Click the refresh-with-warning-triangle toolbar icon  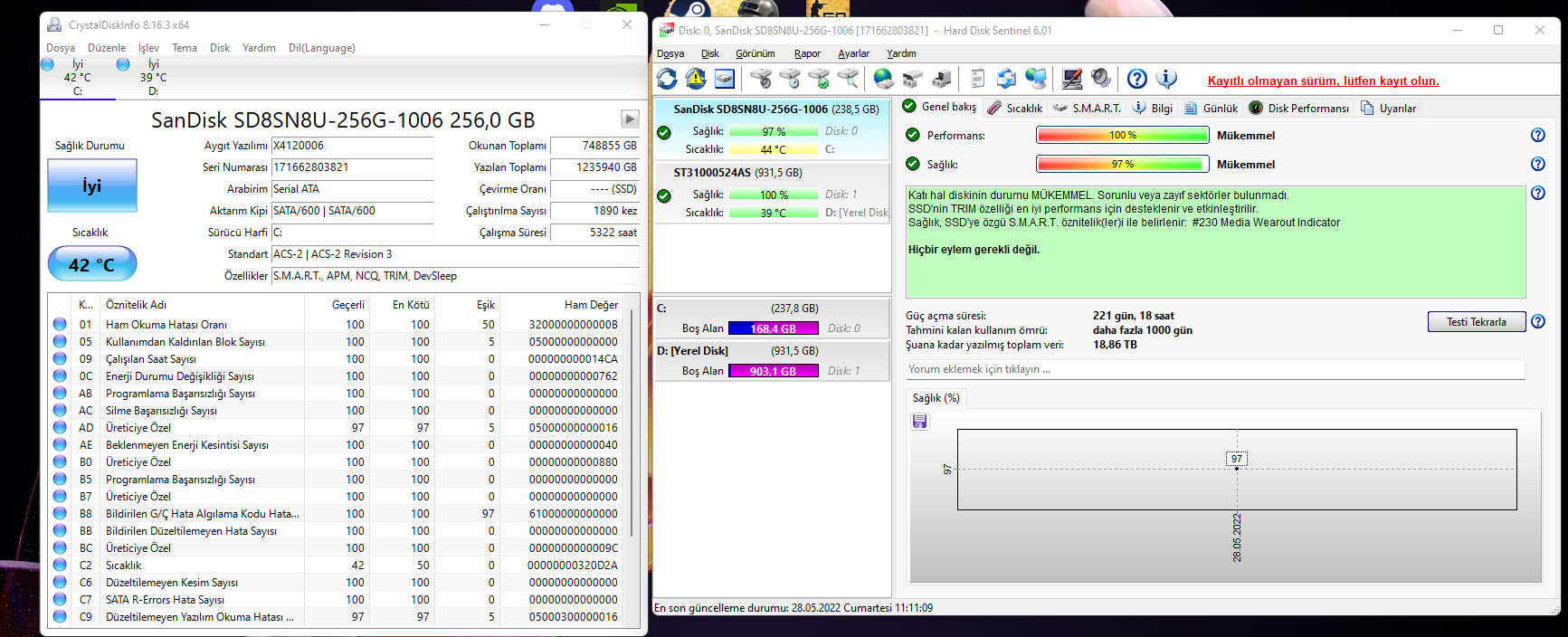tap(696, 79)
